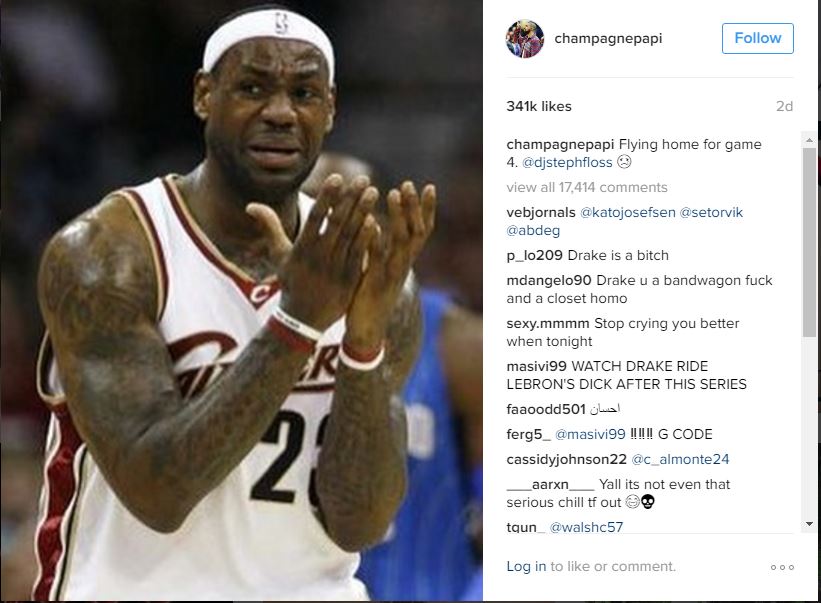This screenshot has height=603, width=821.
Task: Click the 341k likes count
Action: pos(539,106)
